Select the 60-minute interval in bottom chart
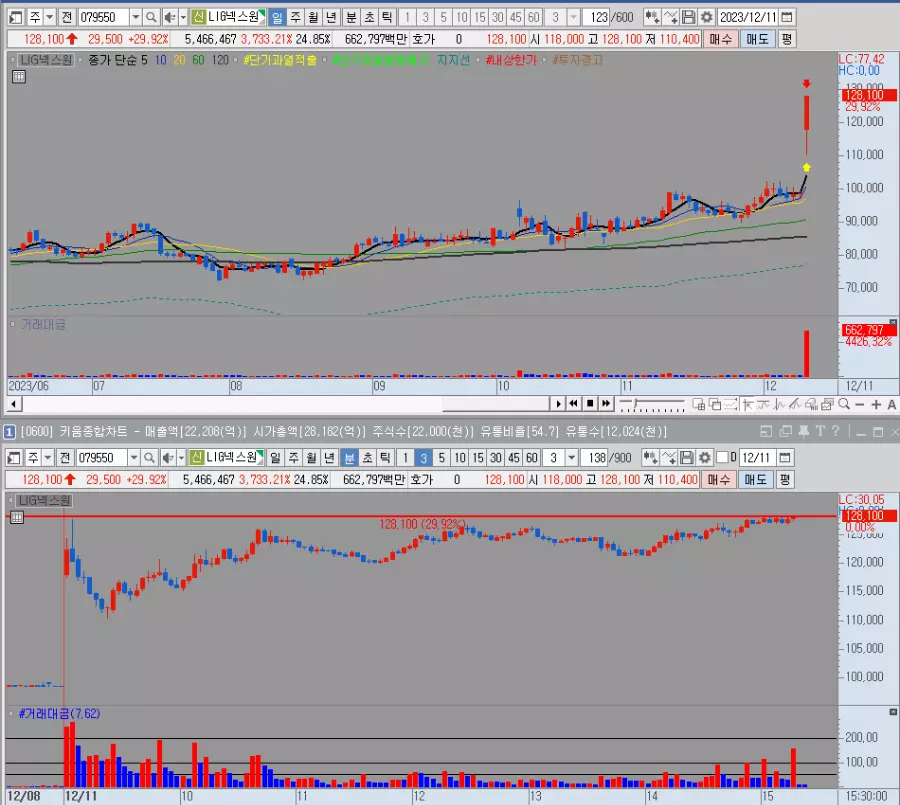 532,458
